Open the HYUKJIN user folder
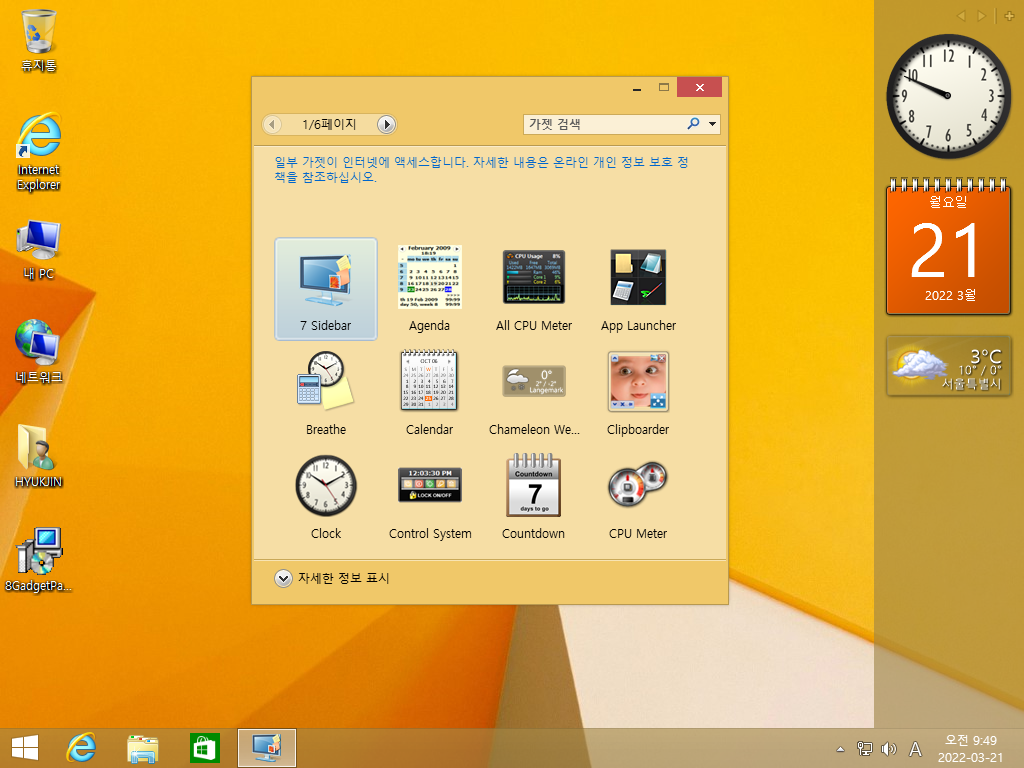This screenshot has height=768, width=1024. coord(39,456)
